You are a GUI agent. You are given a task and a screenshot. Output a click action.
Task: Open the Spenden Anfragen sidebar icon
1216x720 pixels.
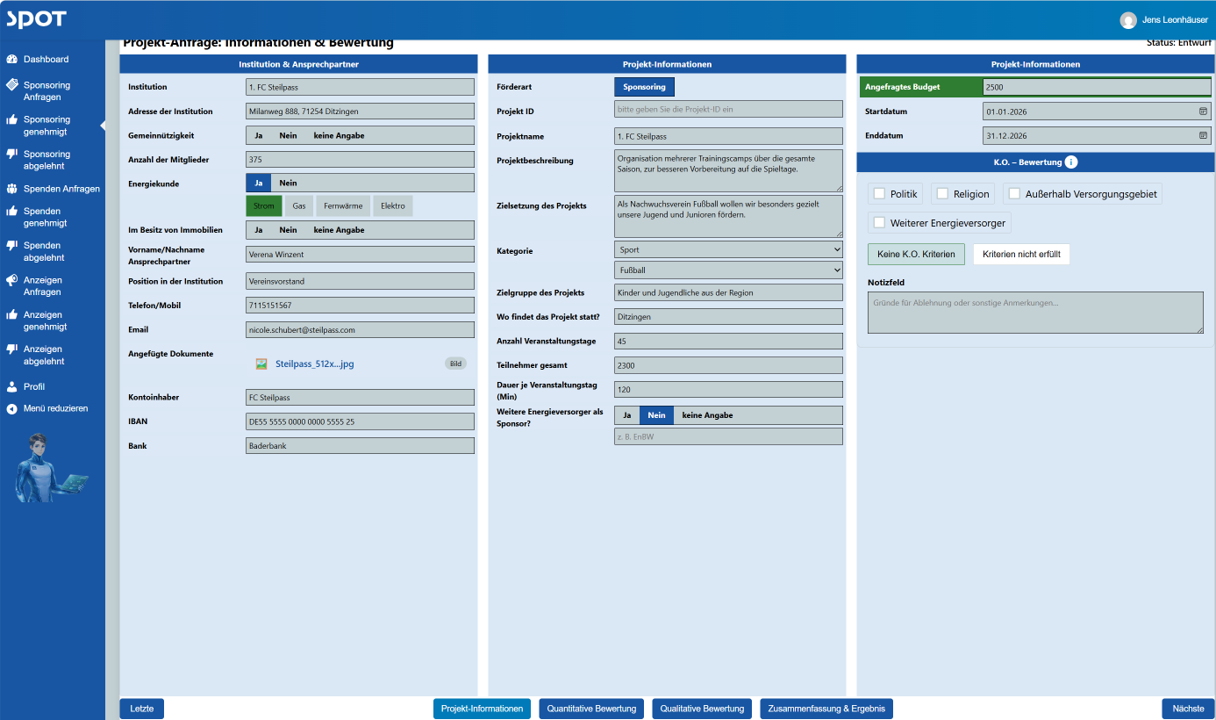pyautogui.click(x=12, y=188)
